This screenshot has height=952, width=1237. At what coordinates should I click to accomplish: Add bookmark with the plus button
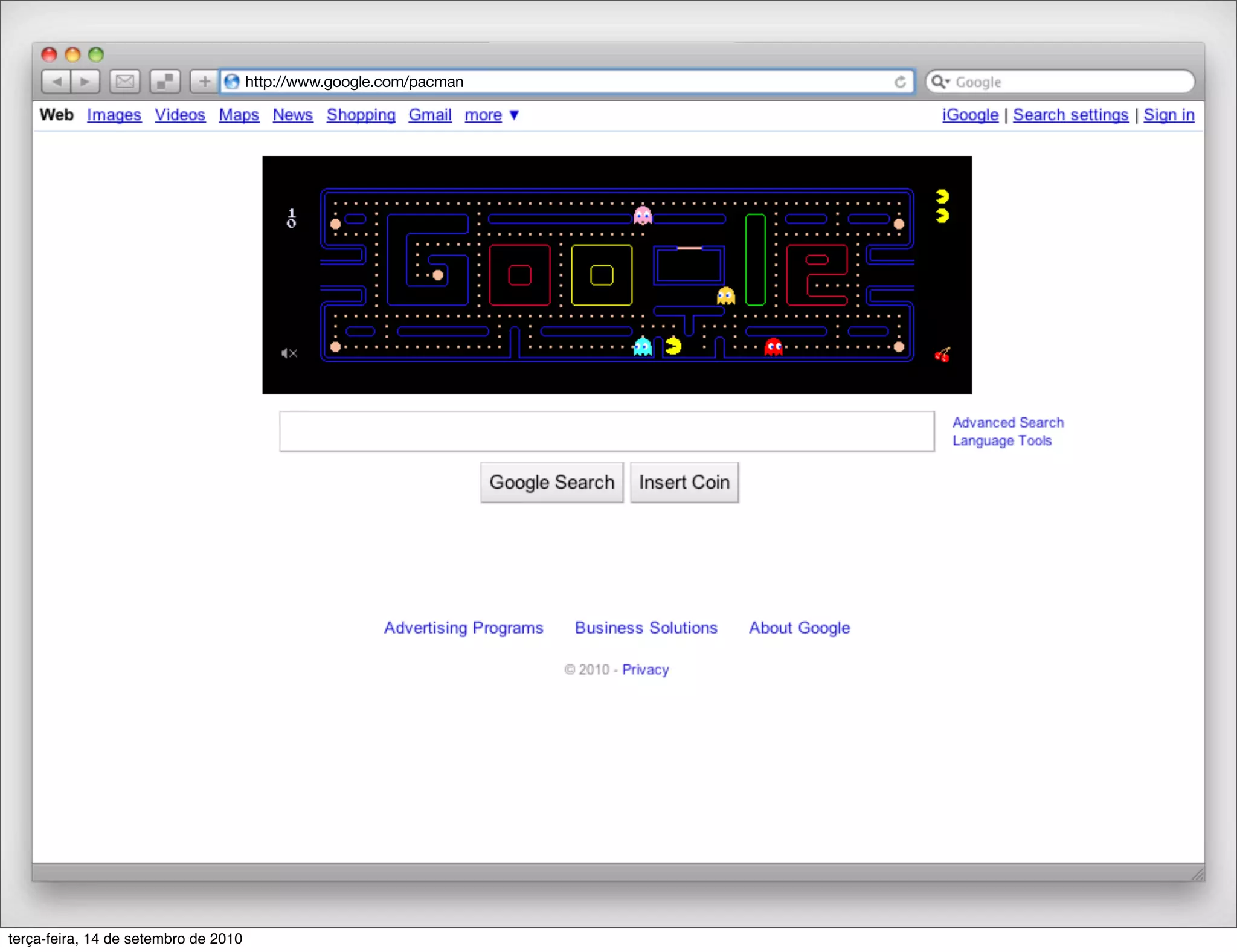click(204, 82)
